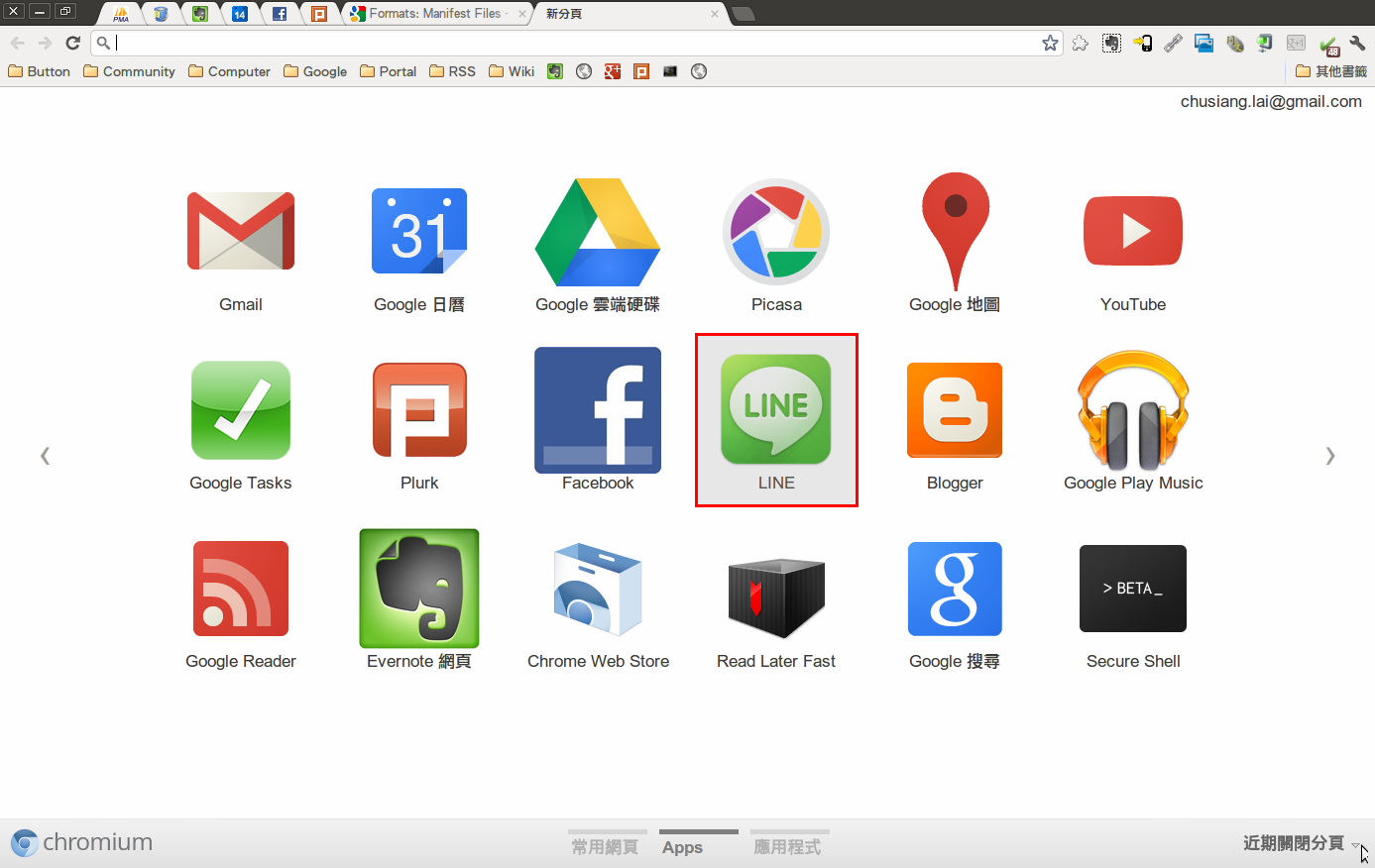Expand the 其他書籤 other bookmarks folder
This screenshot has height=868, width=1375.
pos(1331,71)
